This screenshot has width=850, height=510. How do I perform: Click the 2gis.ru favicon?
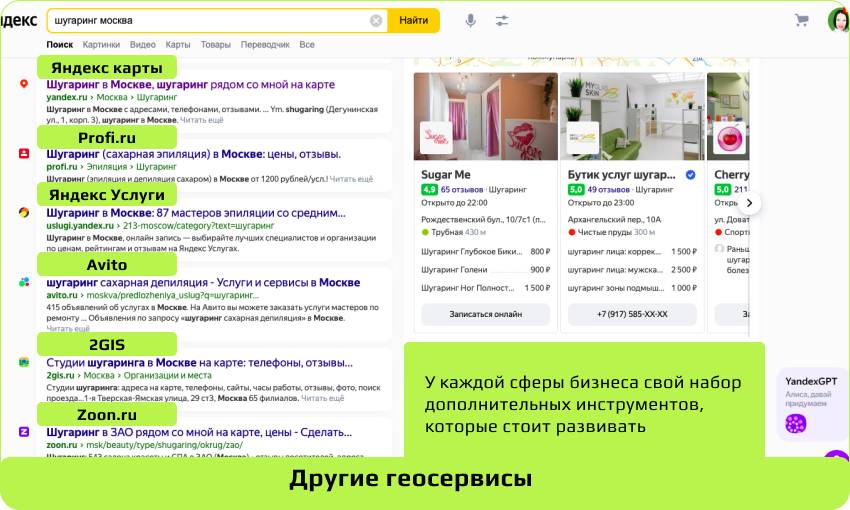(24, 362)
